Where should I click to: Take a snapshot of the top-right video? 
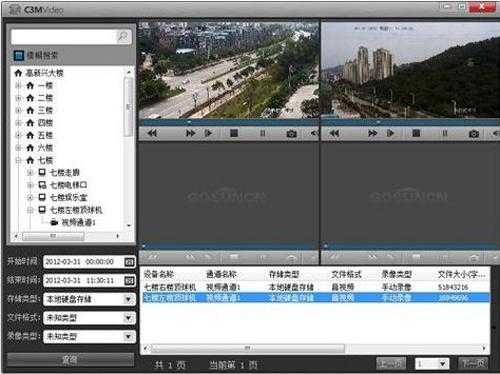(x=474, y=134)
